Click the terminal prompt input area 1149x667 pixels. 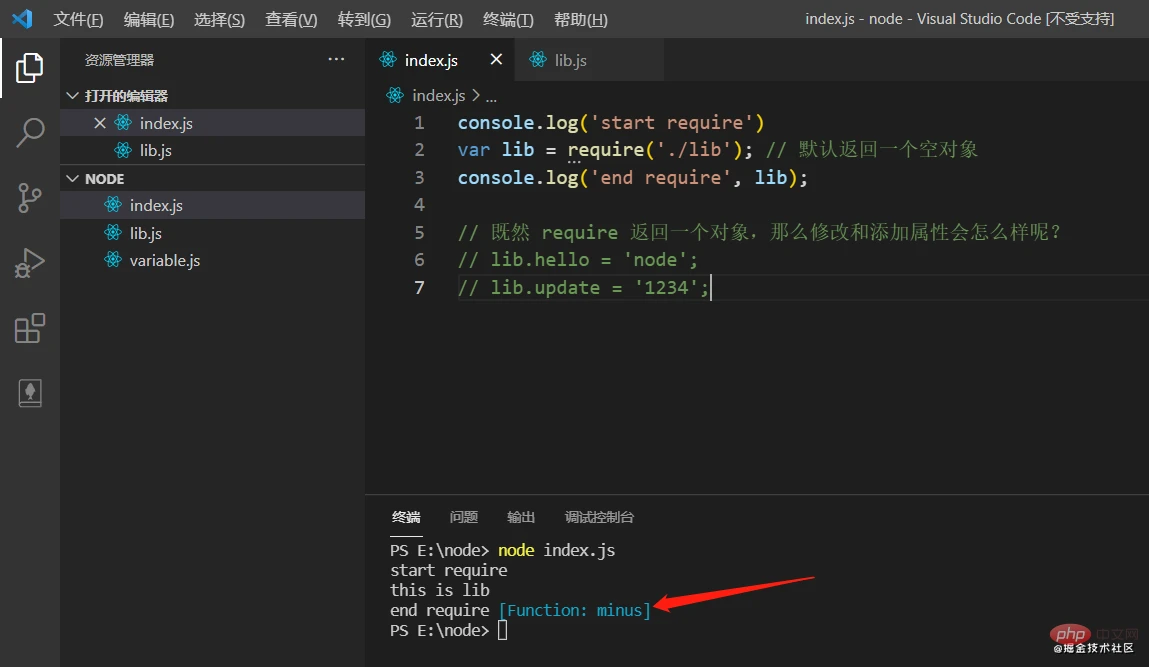(x=503, y=630)
